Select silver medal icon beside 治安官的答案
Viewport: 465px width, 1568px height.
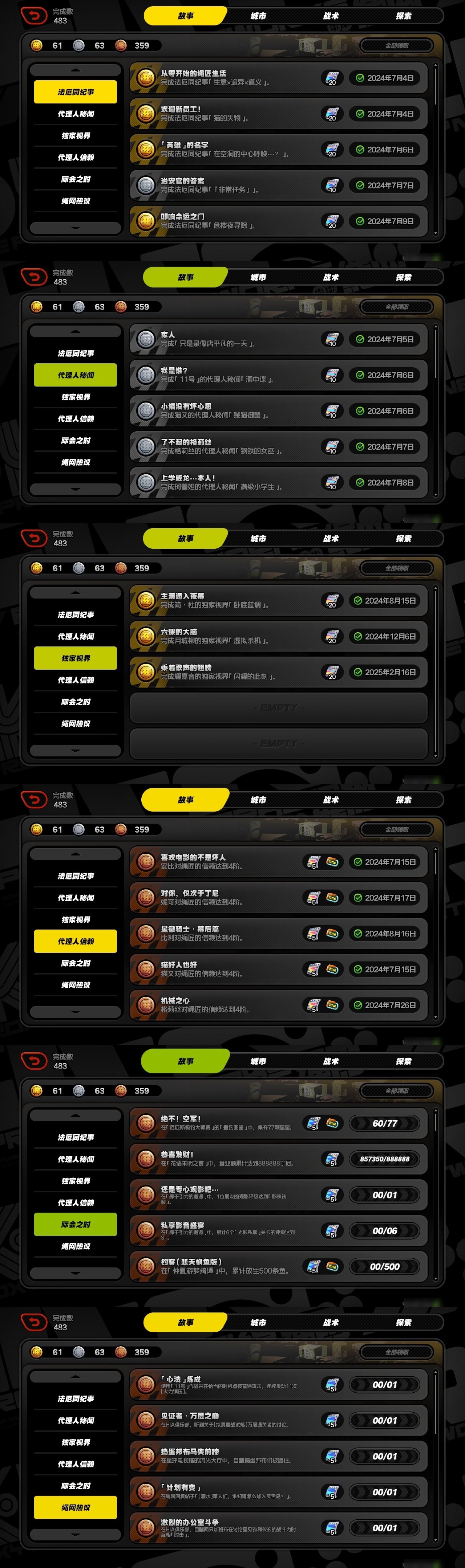pos(146,185)
